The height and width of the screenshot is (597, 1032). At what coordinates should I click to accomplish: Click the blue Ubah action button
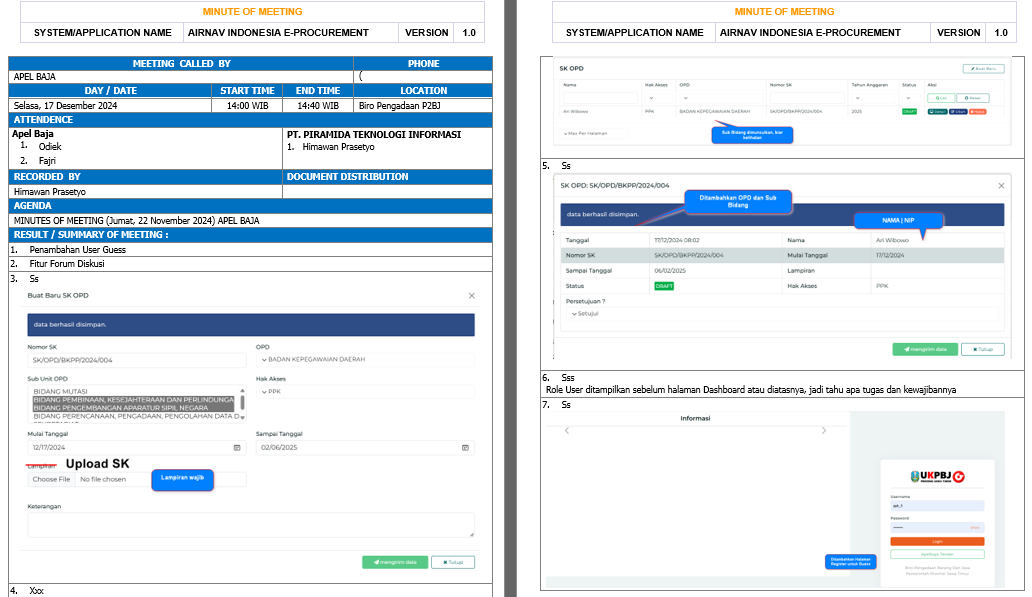coord(957,111)
